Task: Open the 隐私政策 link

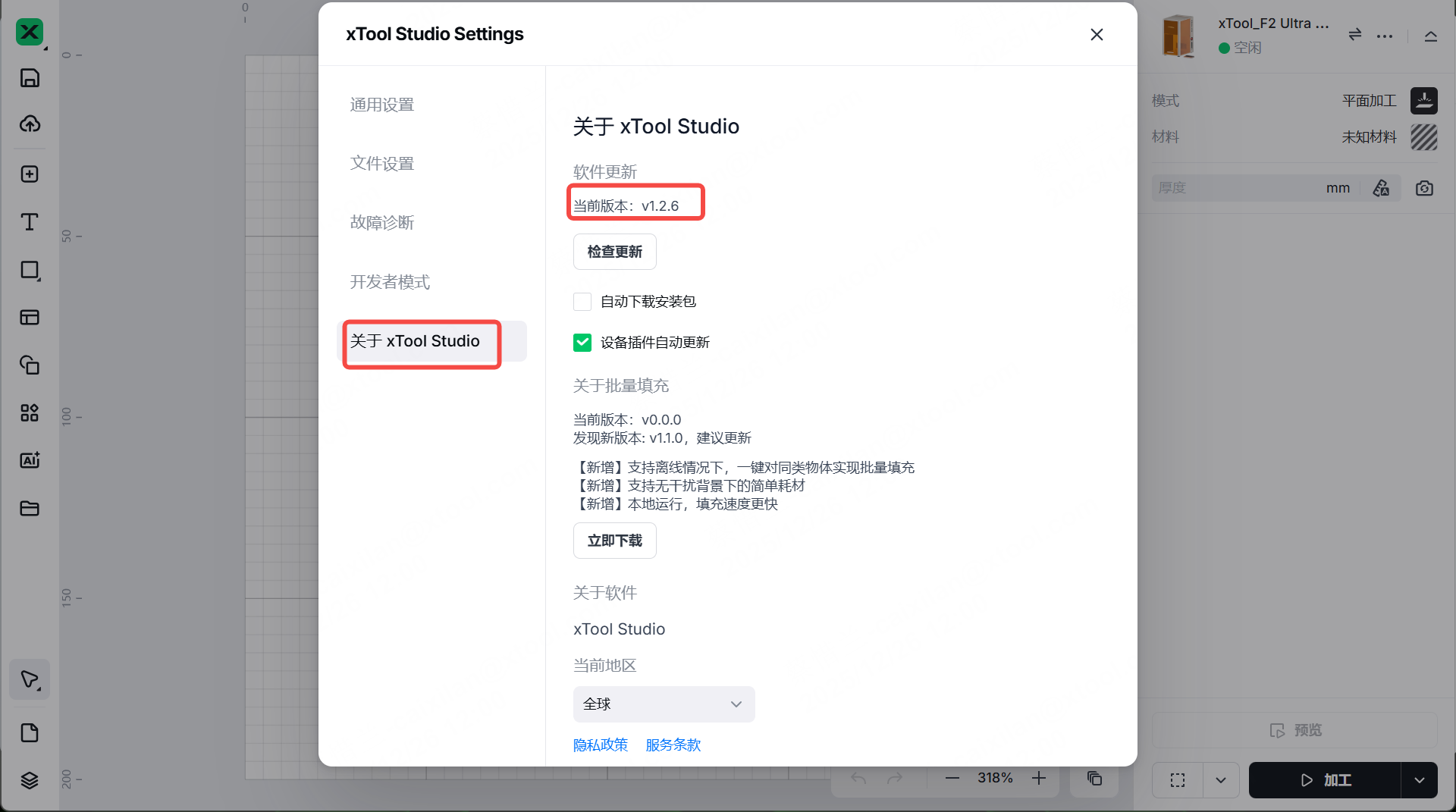Action: tap(601, 745)
